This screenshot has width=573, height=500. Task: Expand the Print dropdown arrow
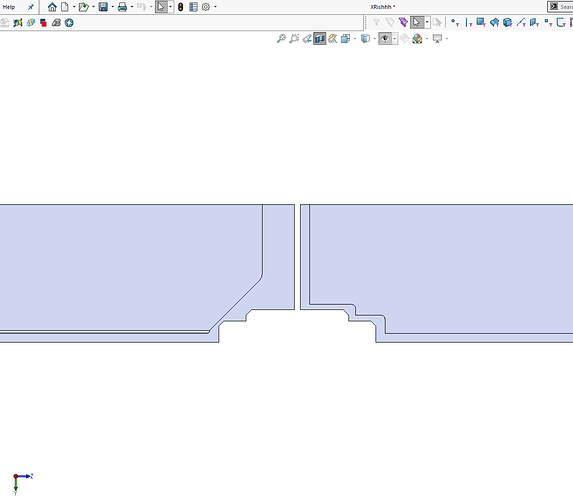click(x=132, y=7)
